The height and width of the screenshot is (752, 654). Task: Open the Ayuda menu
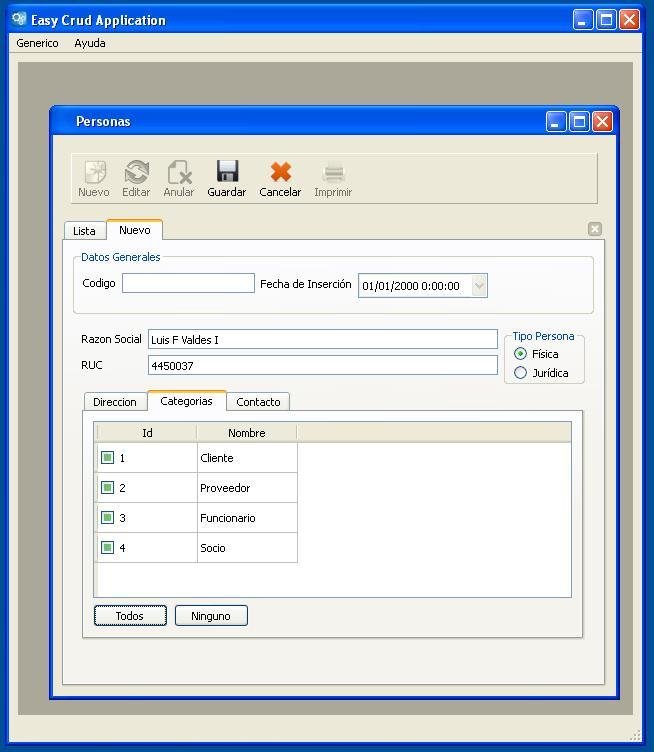[90, 43]
